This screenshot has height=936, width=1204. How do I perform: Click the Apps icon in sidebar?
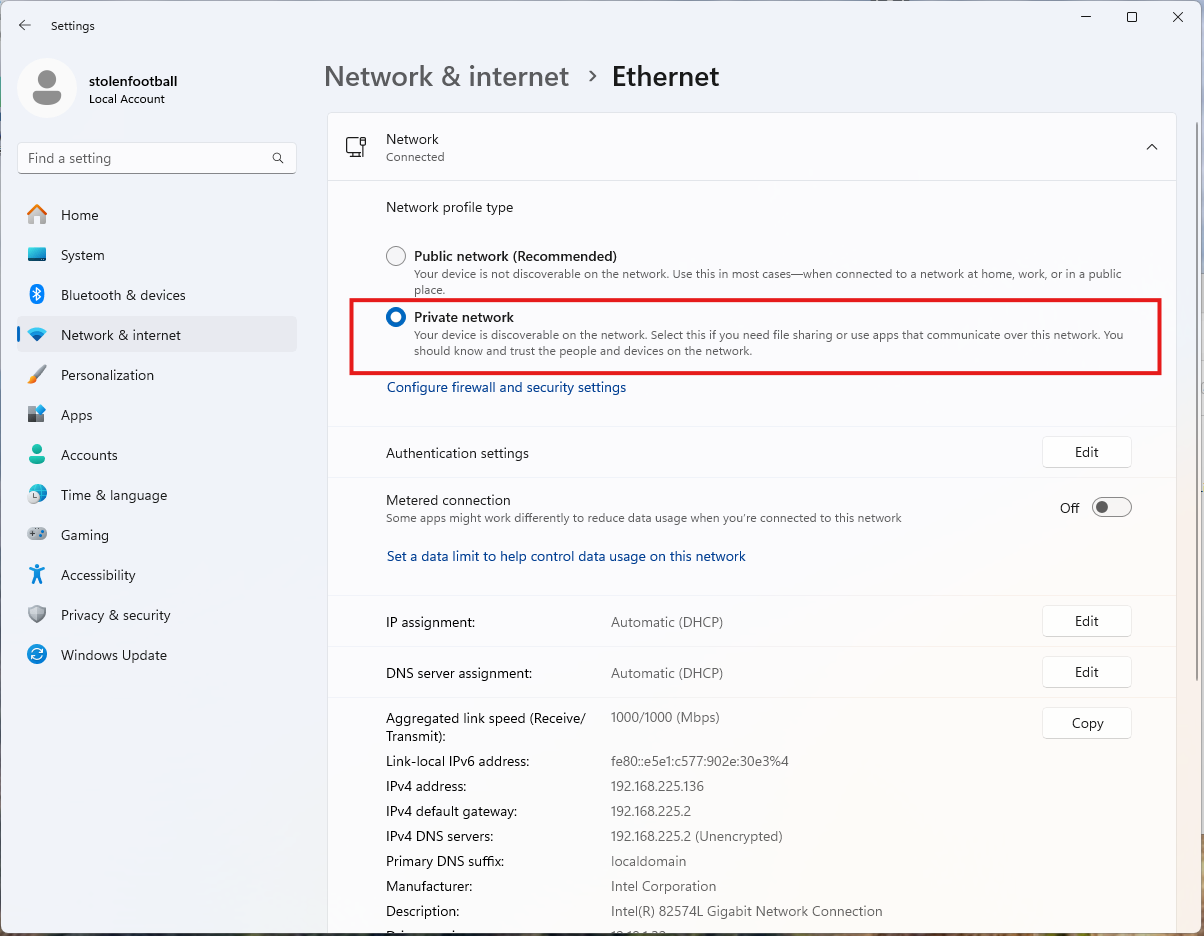(37, 414)
